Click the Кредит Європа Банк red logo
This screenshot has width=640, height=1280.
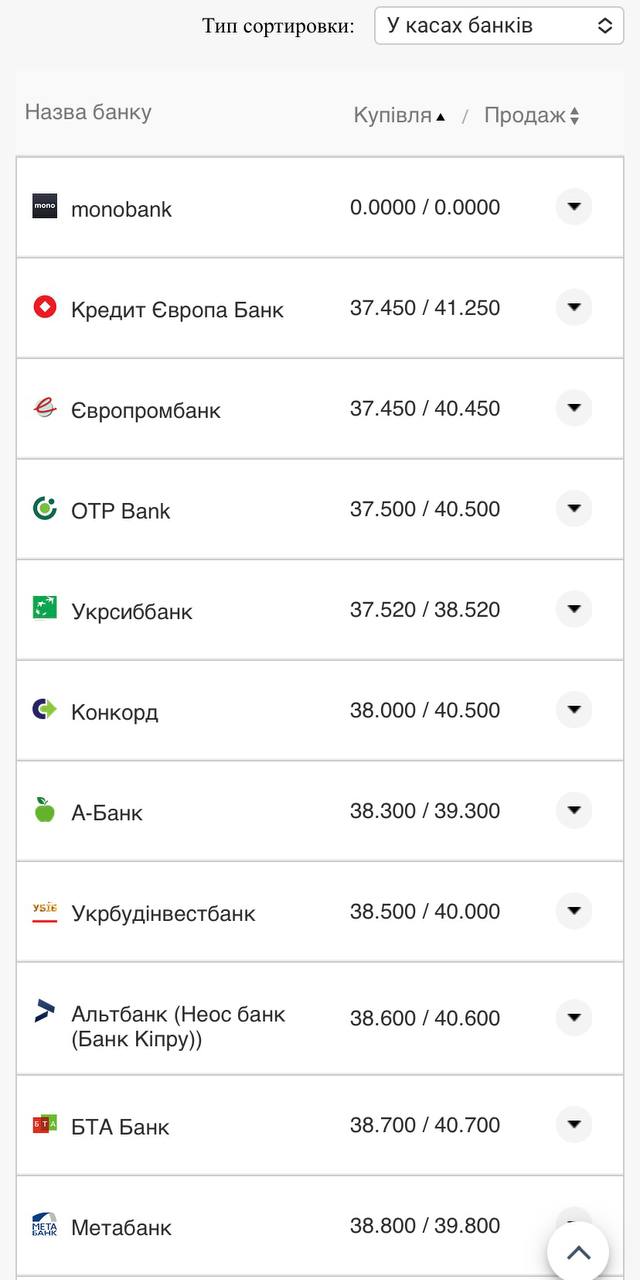(x=44, y=308)
